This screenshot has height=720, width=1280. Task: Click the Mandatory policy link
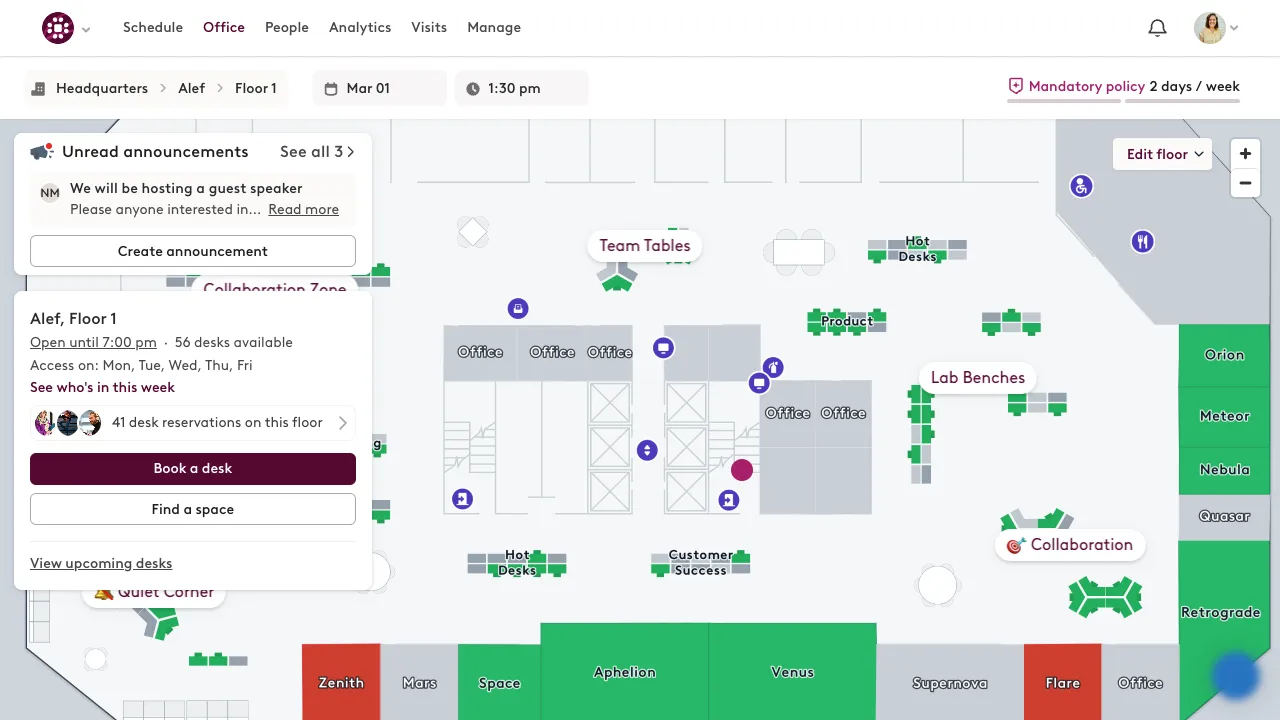click(x=1087, y=86)
